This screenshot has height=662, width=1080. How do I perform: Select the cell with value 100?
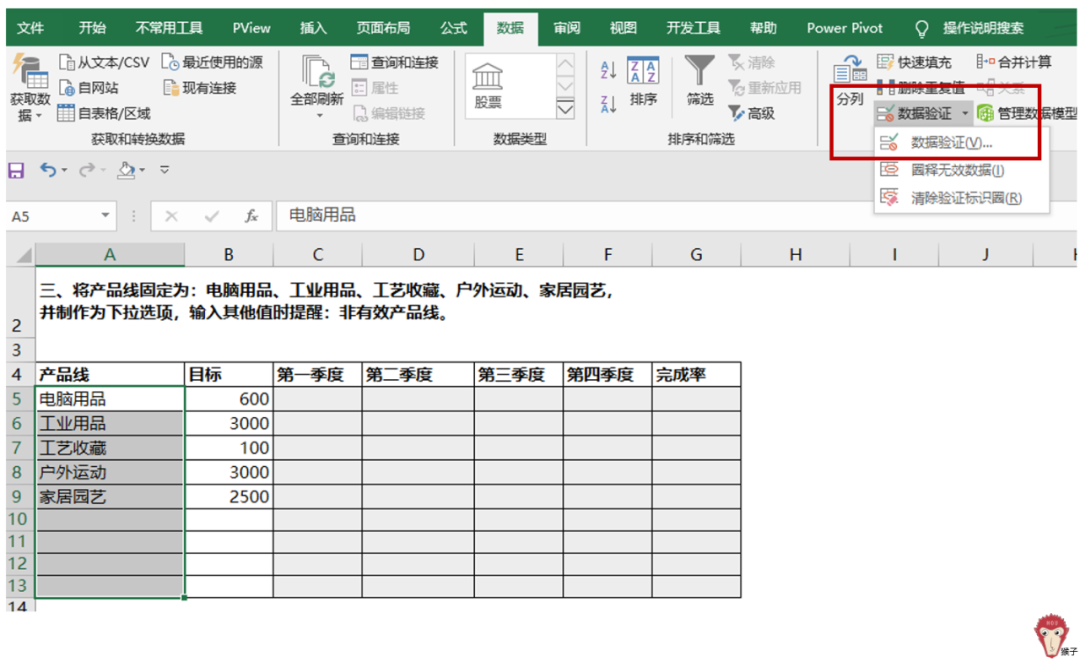229,448
